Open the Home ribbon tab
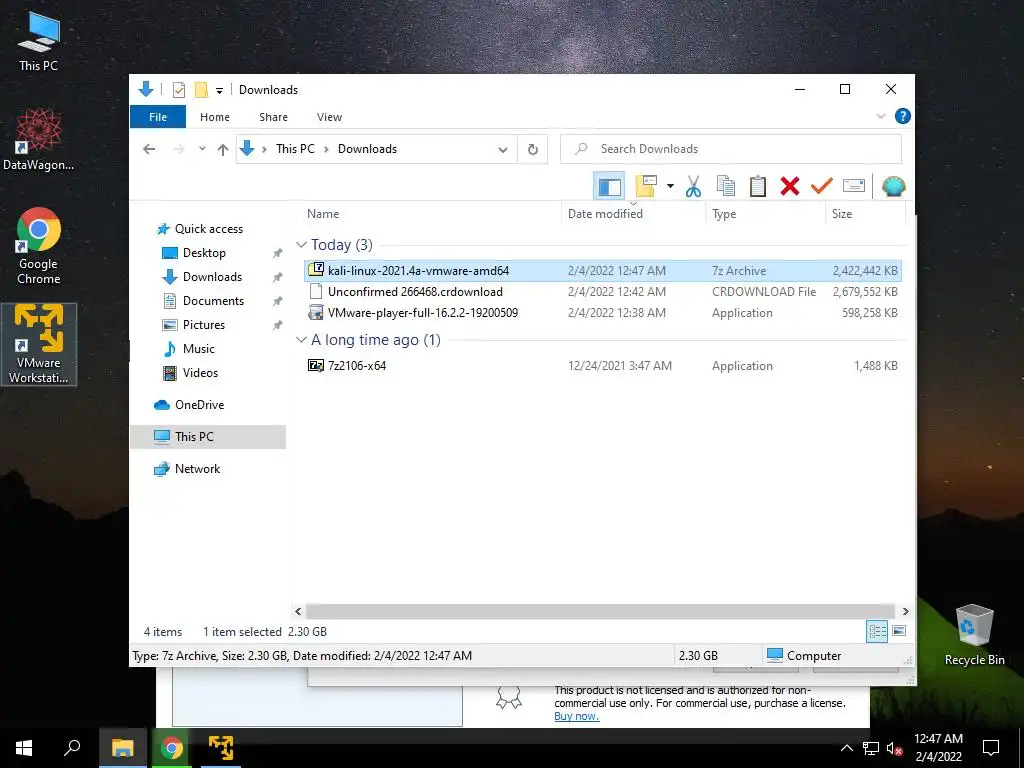The width and height of the screenshot is (1024, 768). point(215,117)
